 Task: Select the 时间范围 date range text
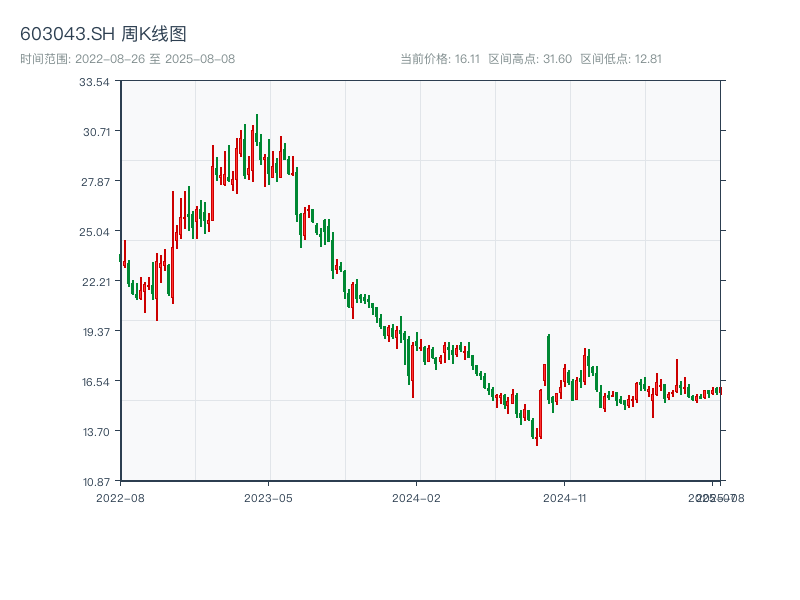pyautogui.click(x=128, y=59)
